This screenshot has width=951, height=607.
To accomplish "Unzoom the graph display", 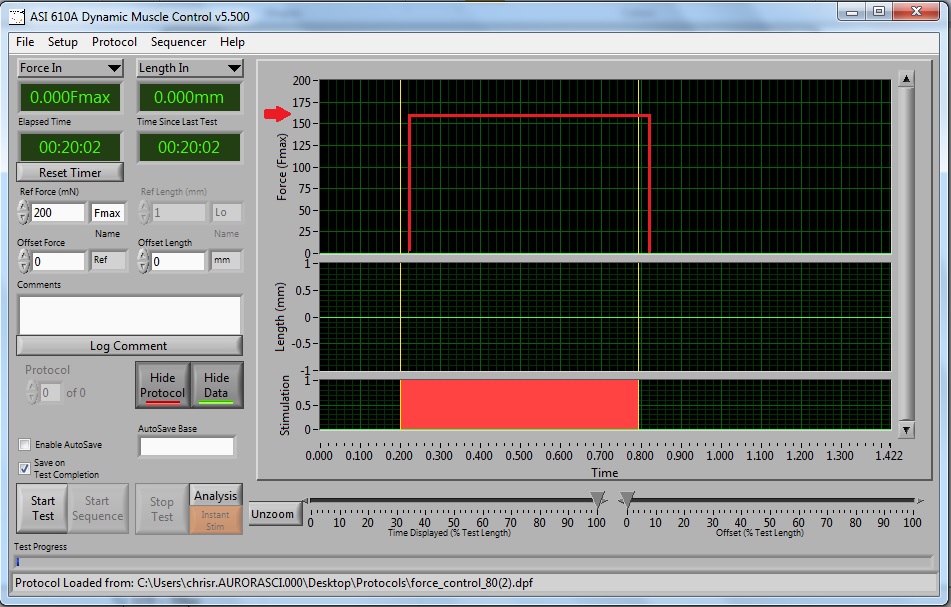I will click(273, 514).
